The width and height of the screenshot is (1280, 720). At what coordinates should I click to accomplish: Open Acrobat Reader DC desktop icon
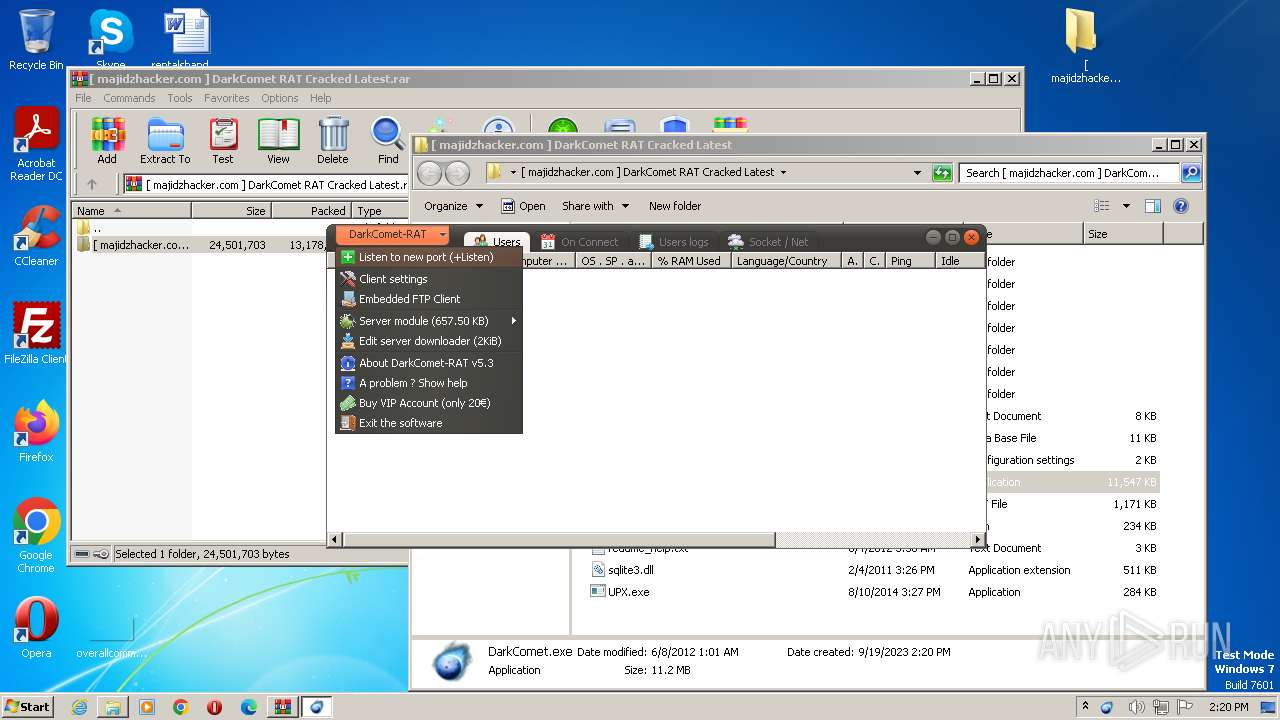36,145
